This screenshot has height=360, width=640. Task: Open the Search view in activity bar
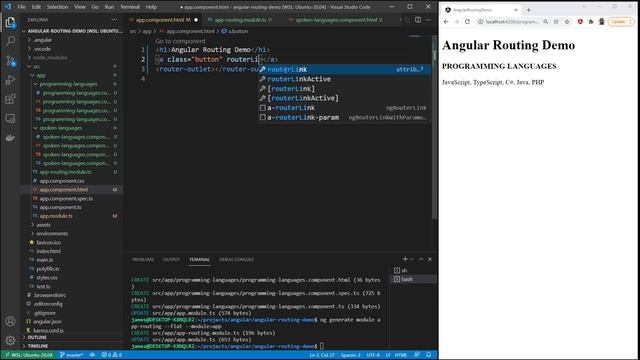pyautogui.click(x=10, y=41)
